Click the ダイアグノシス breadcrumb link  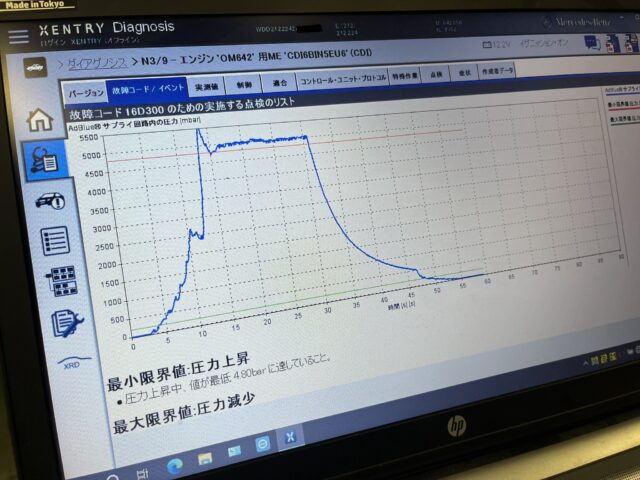coord(97,63)
